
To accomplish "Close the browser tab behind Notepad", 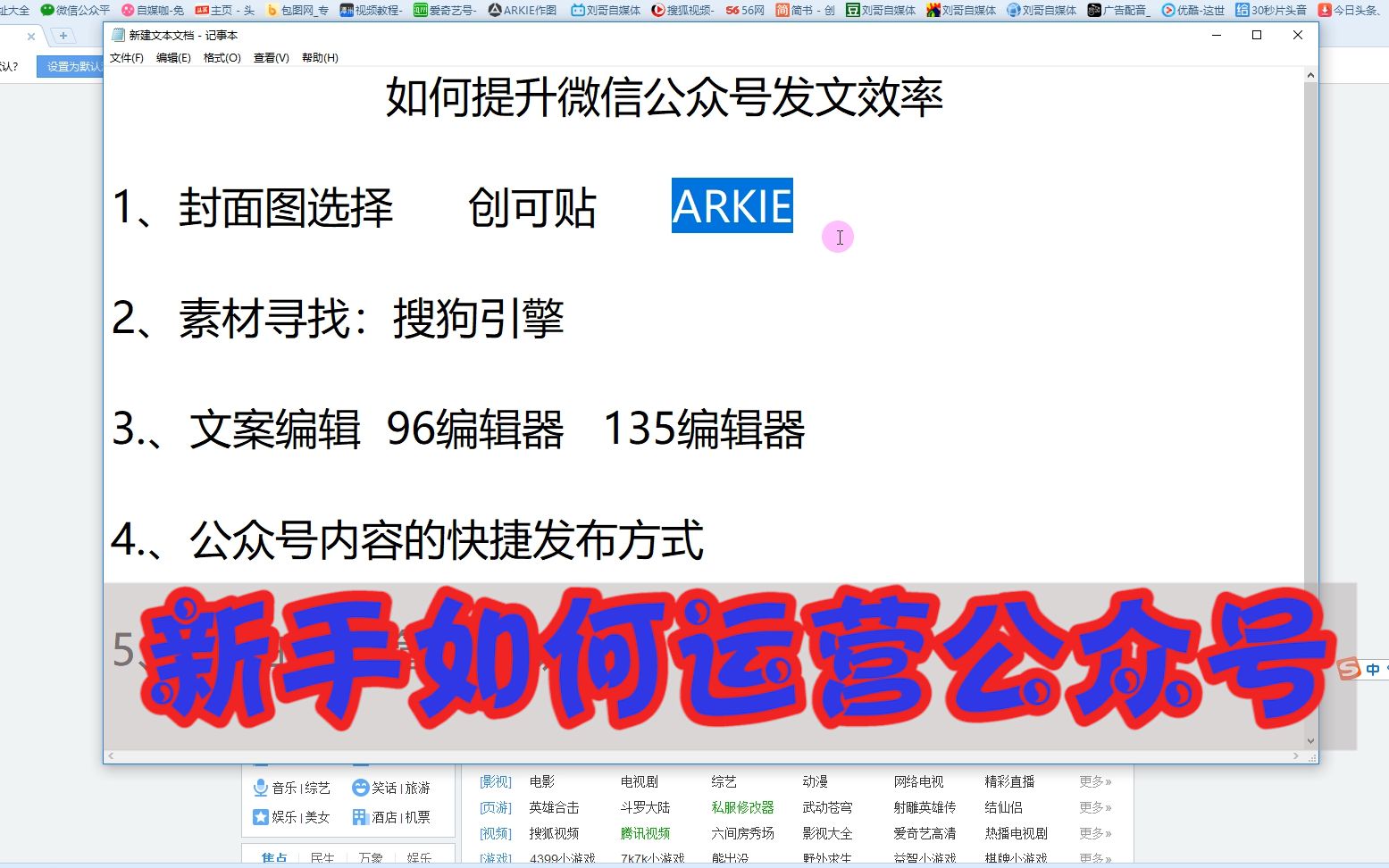I will (31, 37).
